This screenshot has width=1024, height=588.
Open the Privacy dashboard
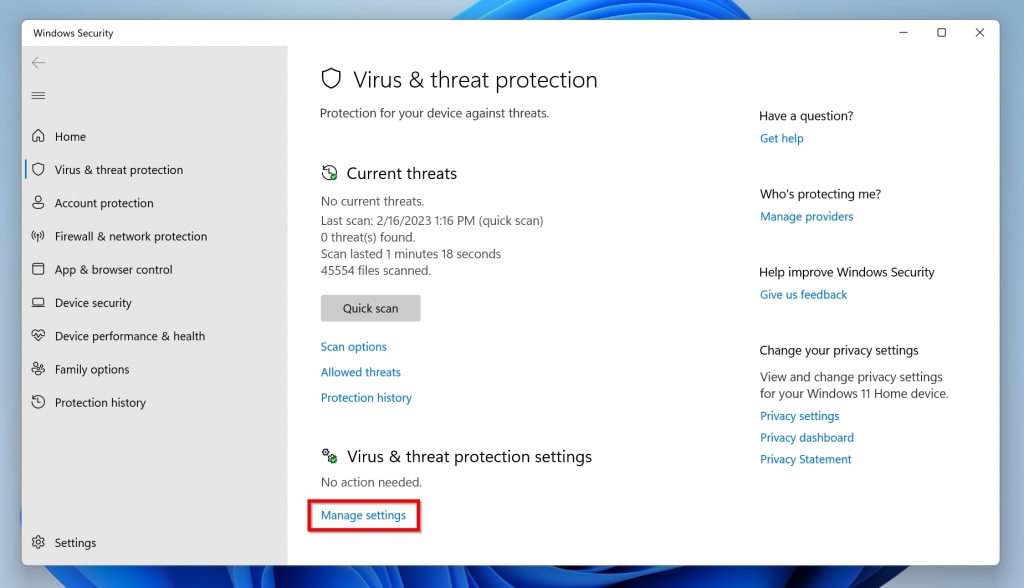(806, 437)
